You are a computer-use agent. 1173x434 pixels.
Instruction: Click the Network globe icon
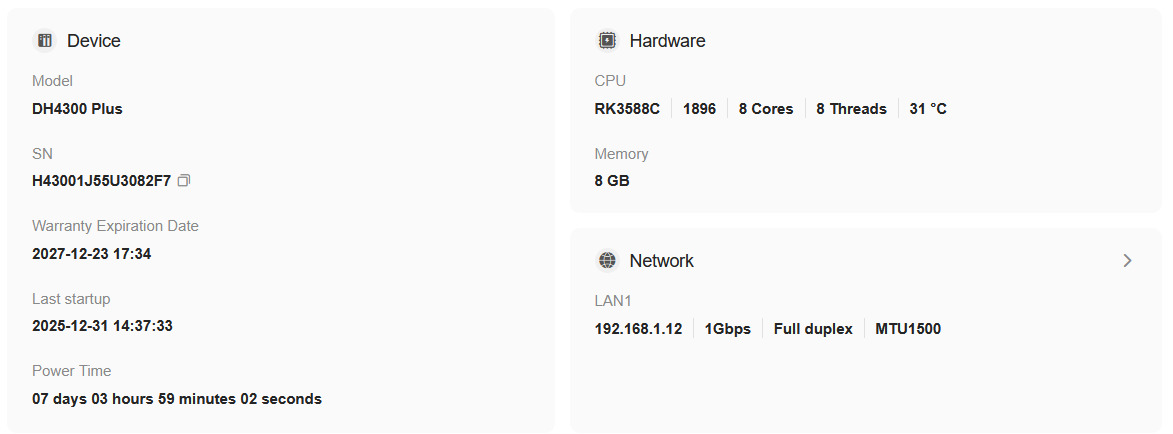tap(607, 261)
